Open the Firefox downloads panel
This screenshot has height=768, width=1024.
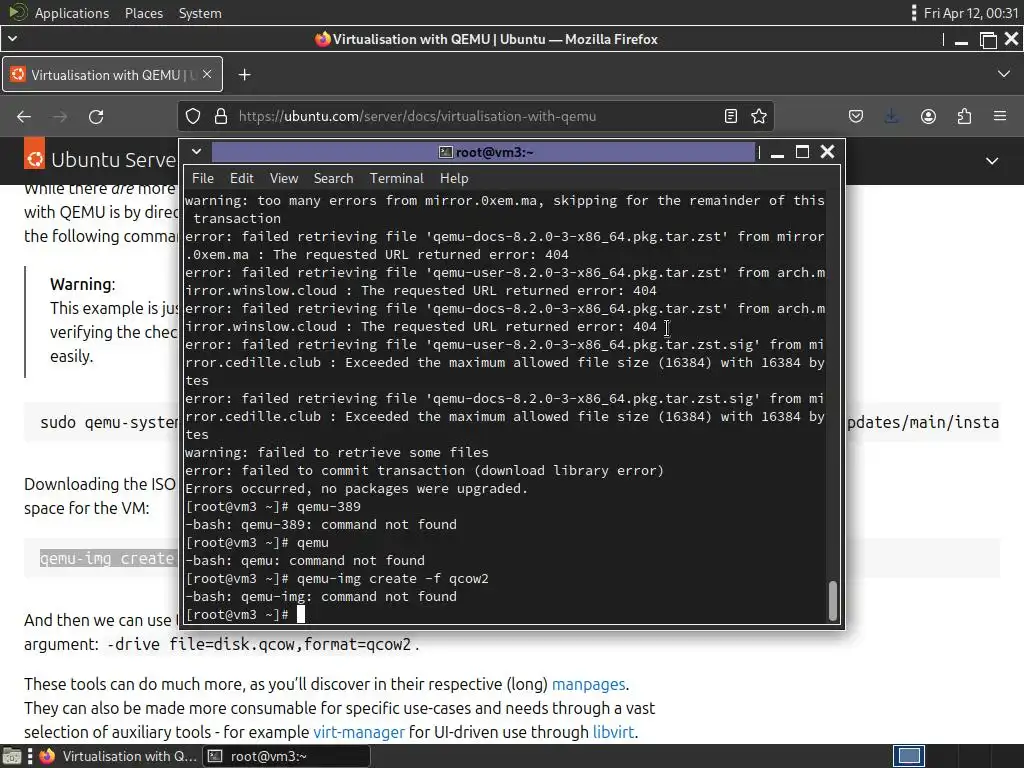(x=891, y=116)
